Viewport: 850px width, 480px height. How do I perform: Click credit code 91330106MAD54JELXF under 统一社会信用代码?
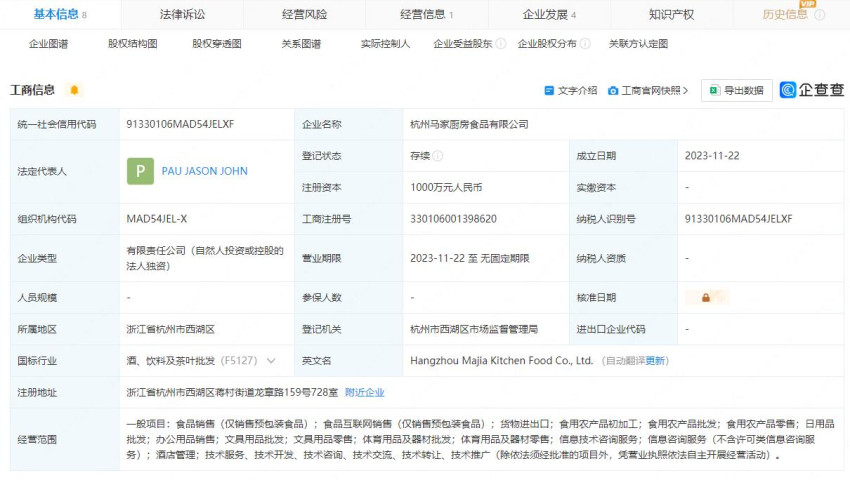click(180, 124)
